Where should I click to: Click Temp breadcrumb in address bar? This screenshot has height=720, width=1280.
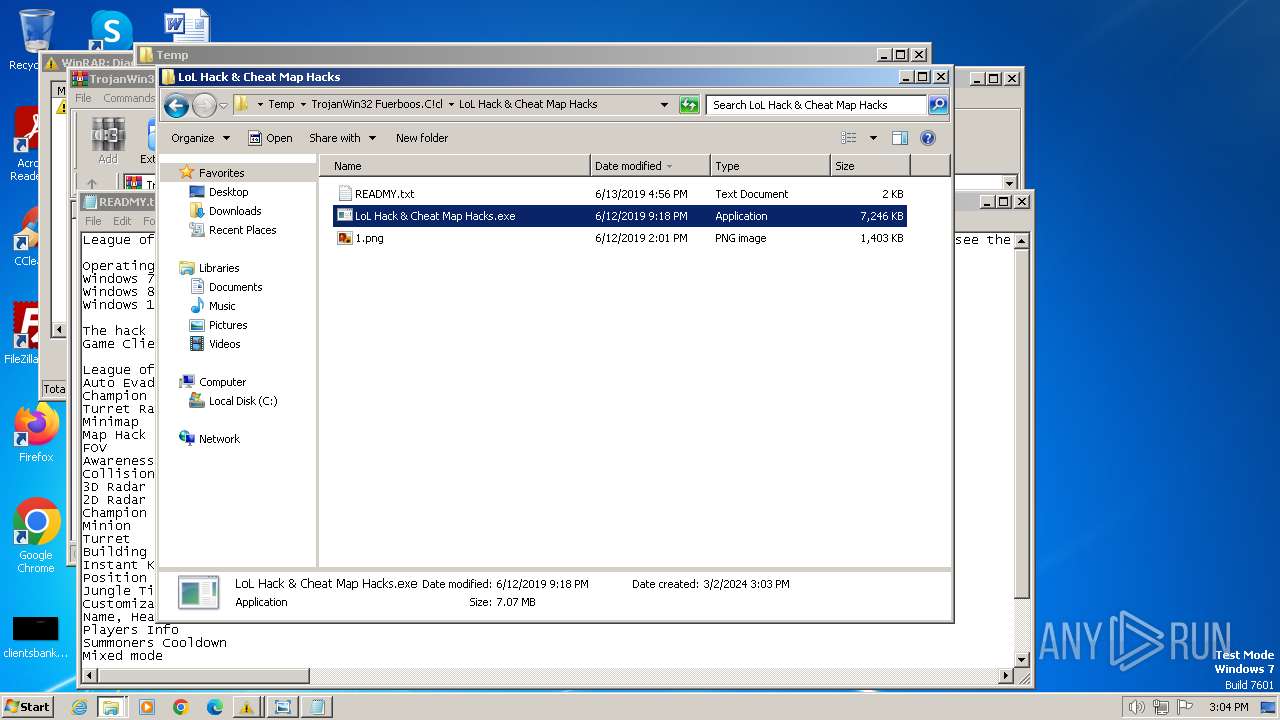(281, 104)
